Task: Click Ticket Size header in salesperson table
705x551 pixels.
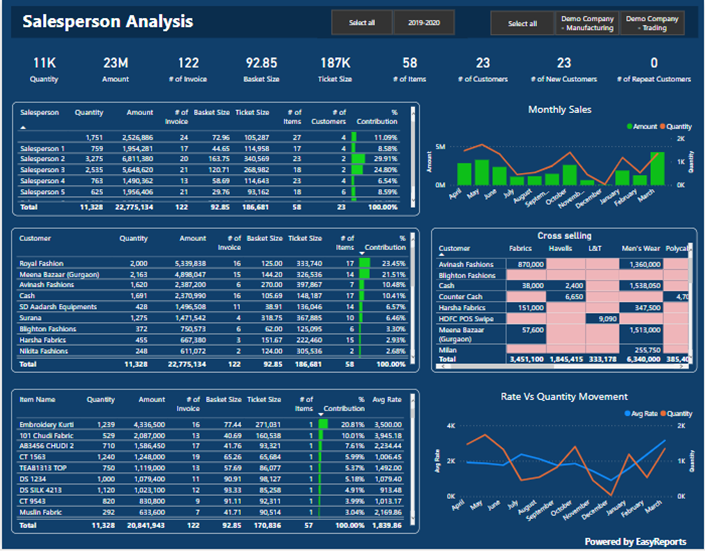Action: [x=252, y=112]
